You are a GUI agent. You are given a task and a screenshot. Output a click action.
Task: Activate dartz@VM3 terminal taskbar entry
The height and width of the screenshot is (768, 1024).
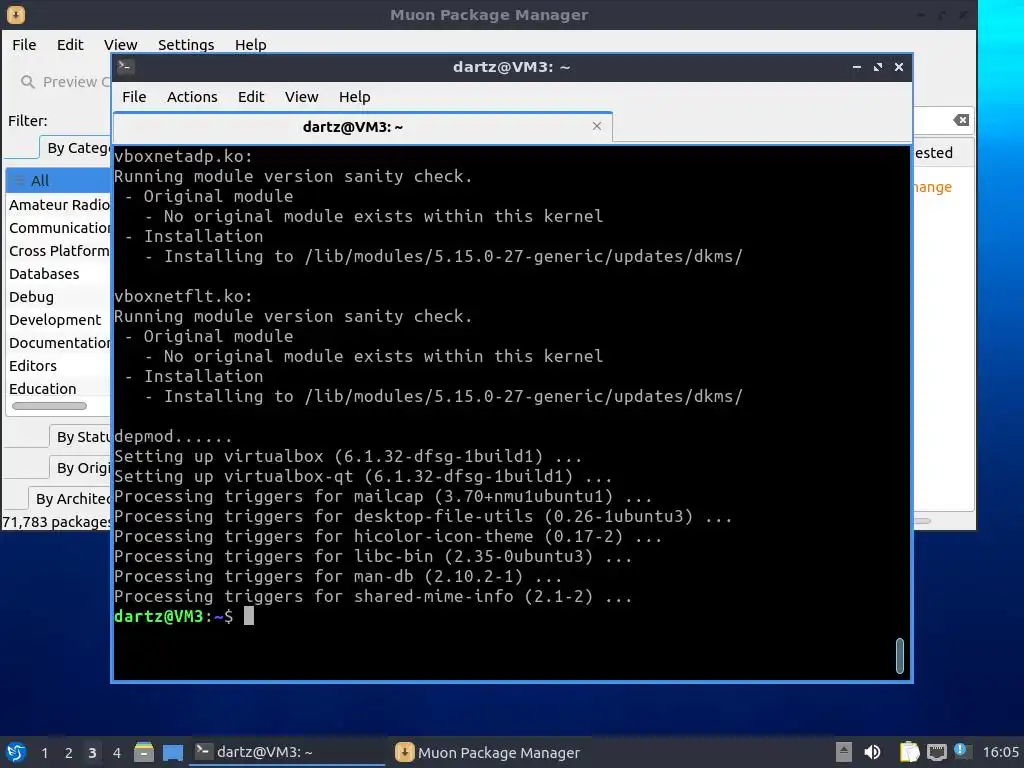click(287, 752)
